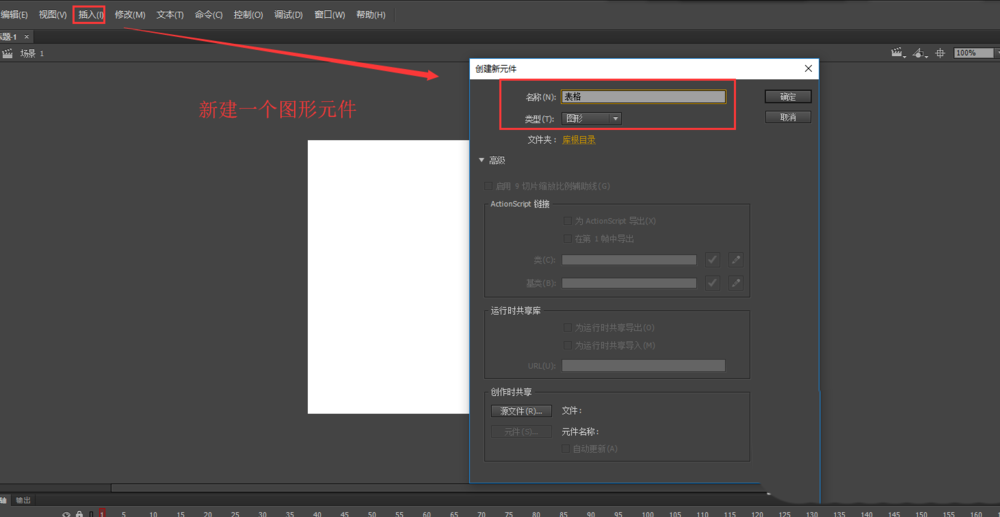Click the edit pencil for 类(C)
Viewport: 1000px width, 517px height.
point(736,260)
